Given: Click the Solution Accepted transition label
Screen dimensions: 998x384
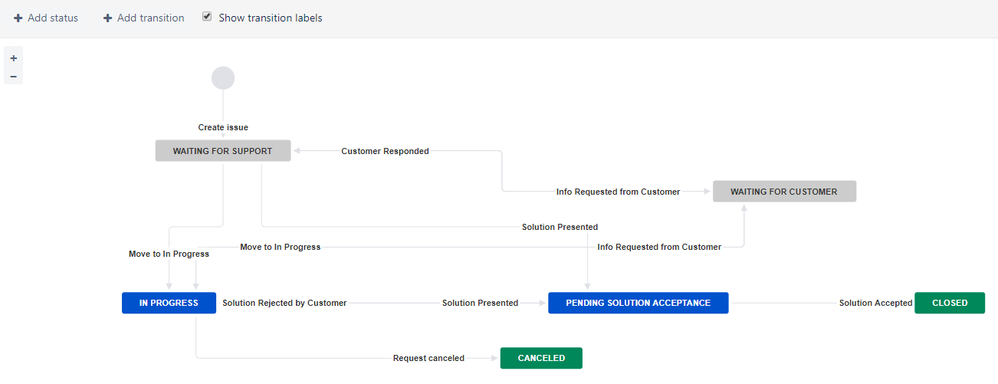Looking at the screenshot, I should pos(875,303).
